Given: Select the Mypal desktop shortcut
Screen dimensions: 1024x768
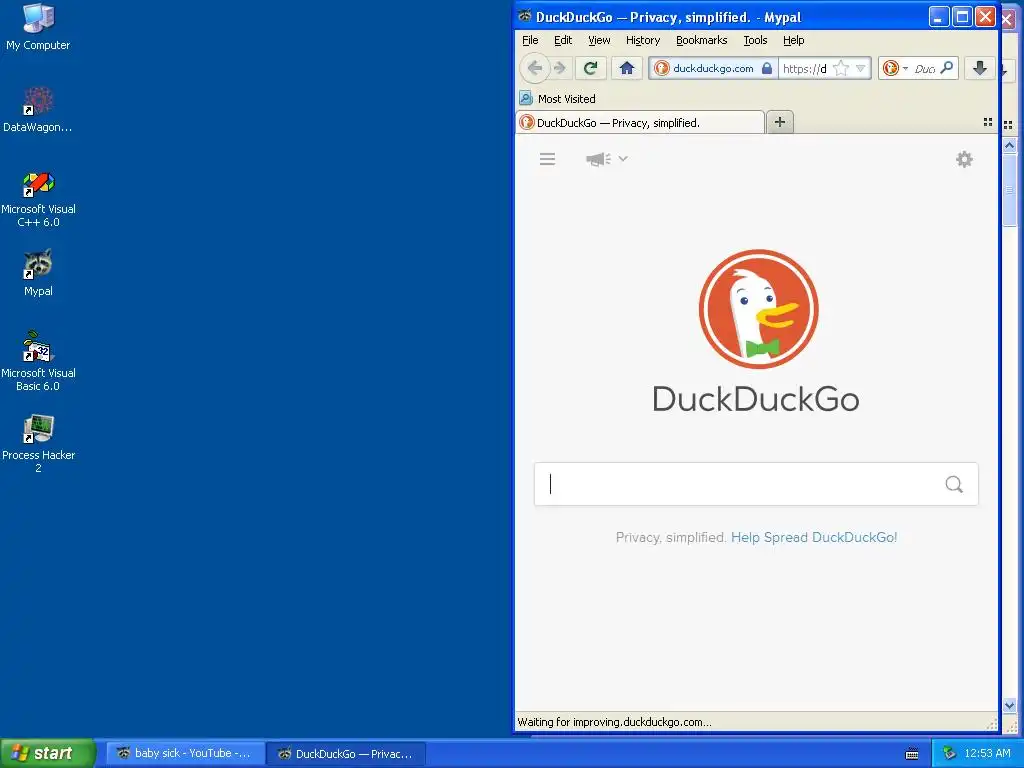Looking at the screenshot, I should point(38,273).
